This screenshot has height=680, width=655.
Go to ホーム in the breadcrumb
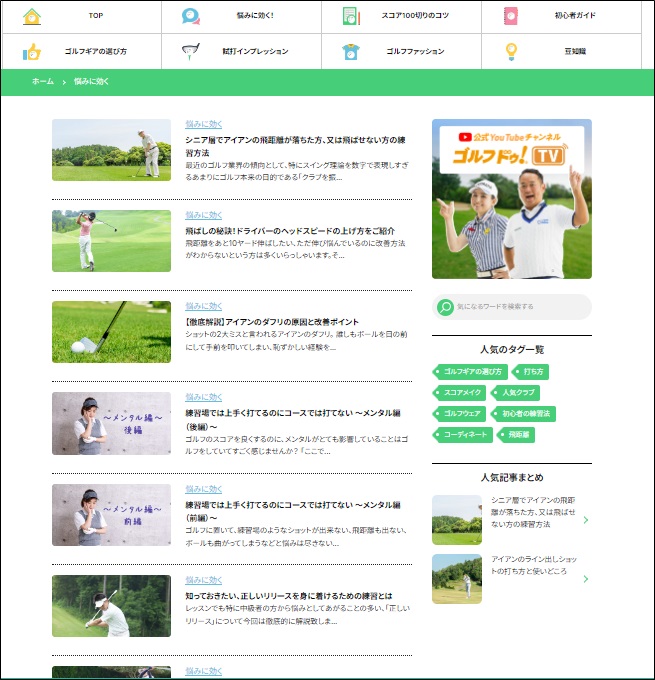[43, 81]
